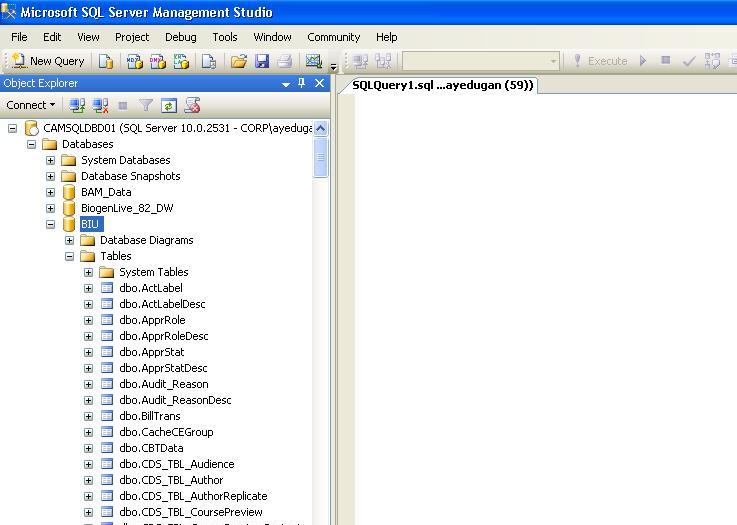Viewport: 737px width, 525px height.
Task: Select the dbo.CacheCEGroup table
Action: tap(166, 432)
